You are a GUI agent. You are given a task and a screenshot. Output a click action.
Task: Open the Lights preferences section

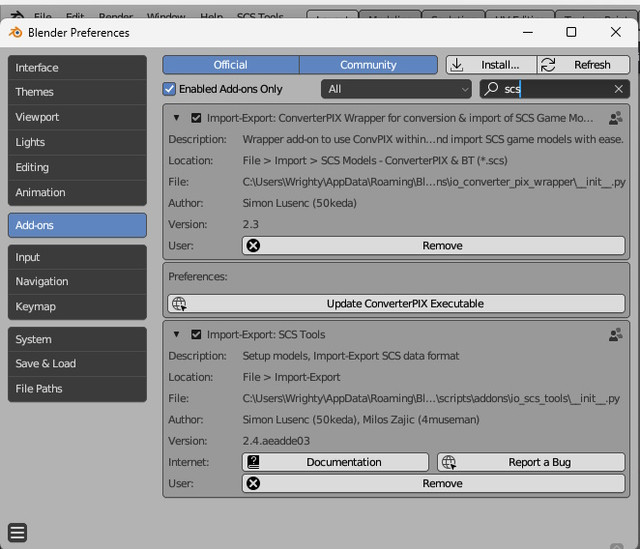77,142
